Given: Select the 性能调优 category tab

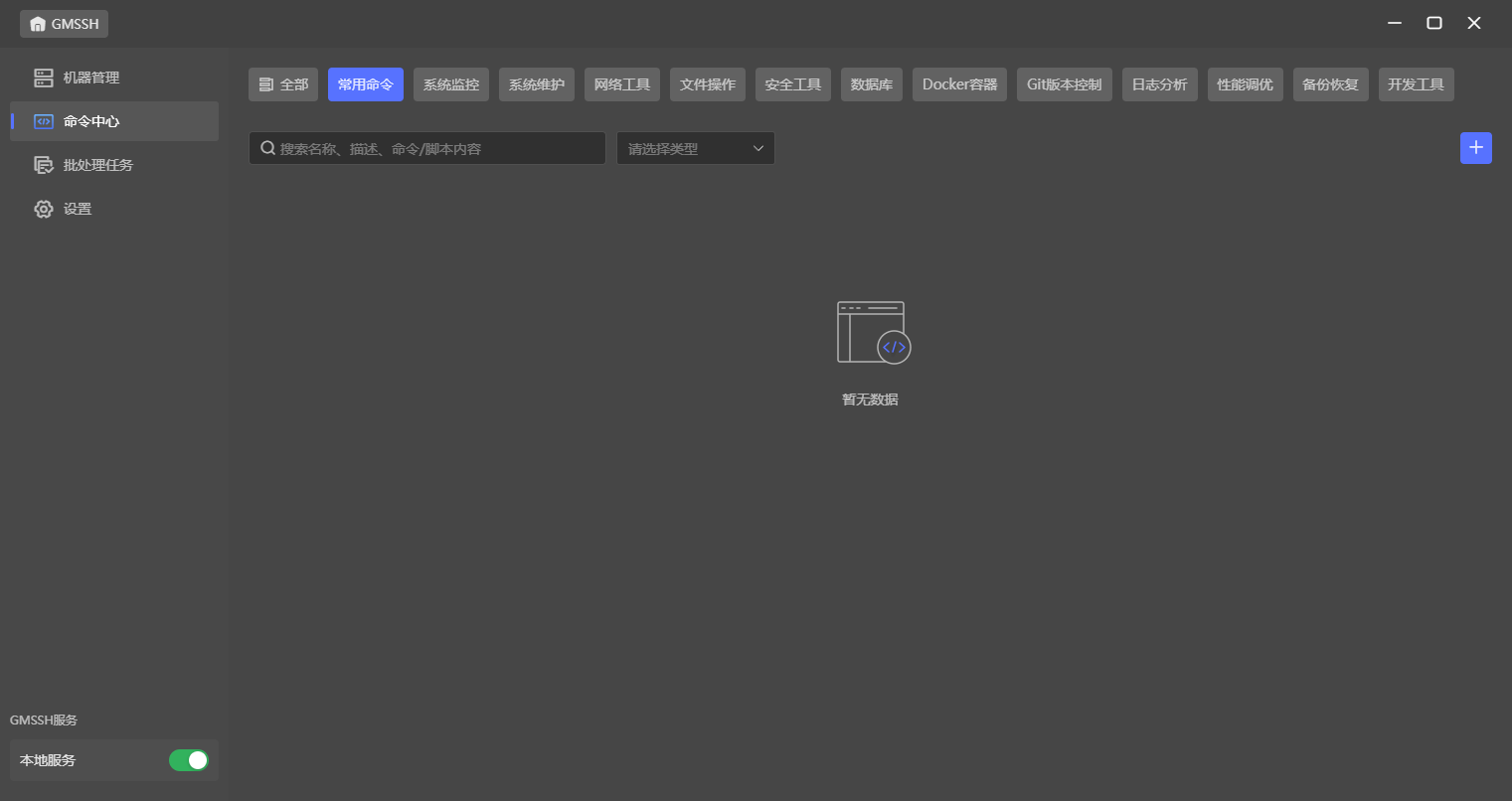Looking at the screenshot, I should coord(1245,84).
